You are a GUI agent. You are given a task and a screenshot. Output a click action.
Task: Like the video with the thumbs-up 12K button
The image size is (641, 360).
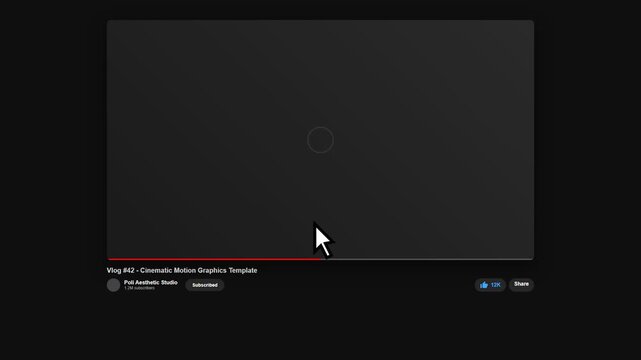490,285
